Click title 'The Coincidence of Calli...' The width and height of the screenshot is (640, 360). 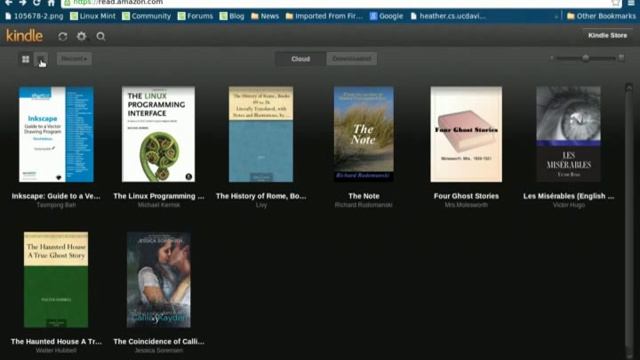pos(159,341)
